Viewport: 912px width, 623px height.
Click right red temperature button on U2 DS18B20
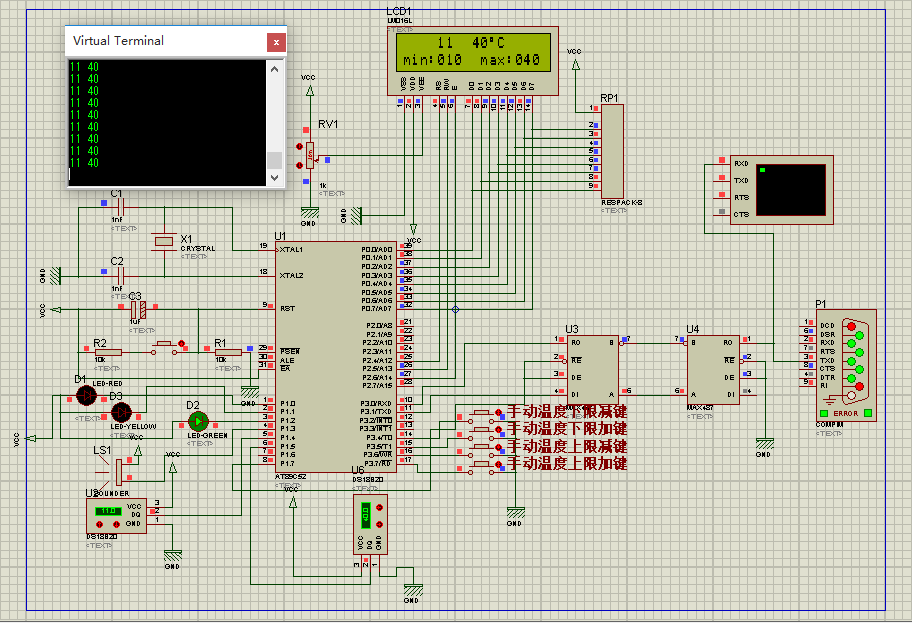[116, 525]
